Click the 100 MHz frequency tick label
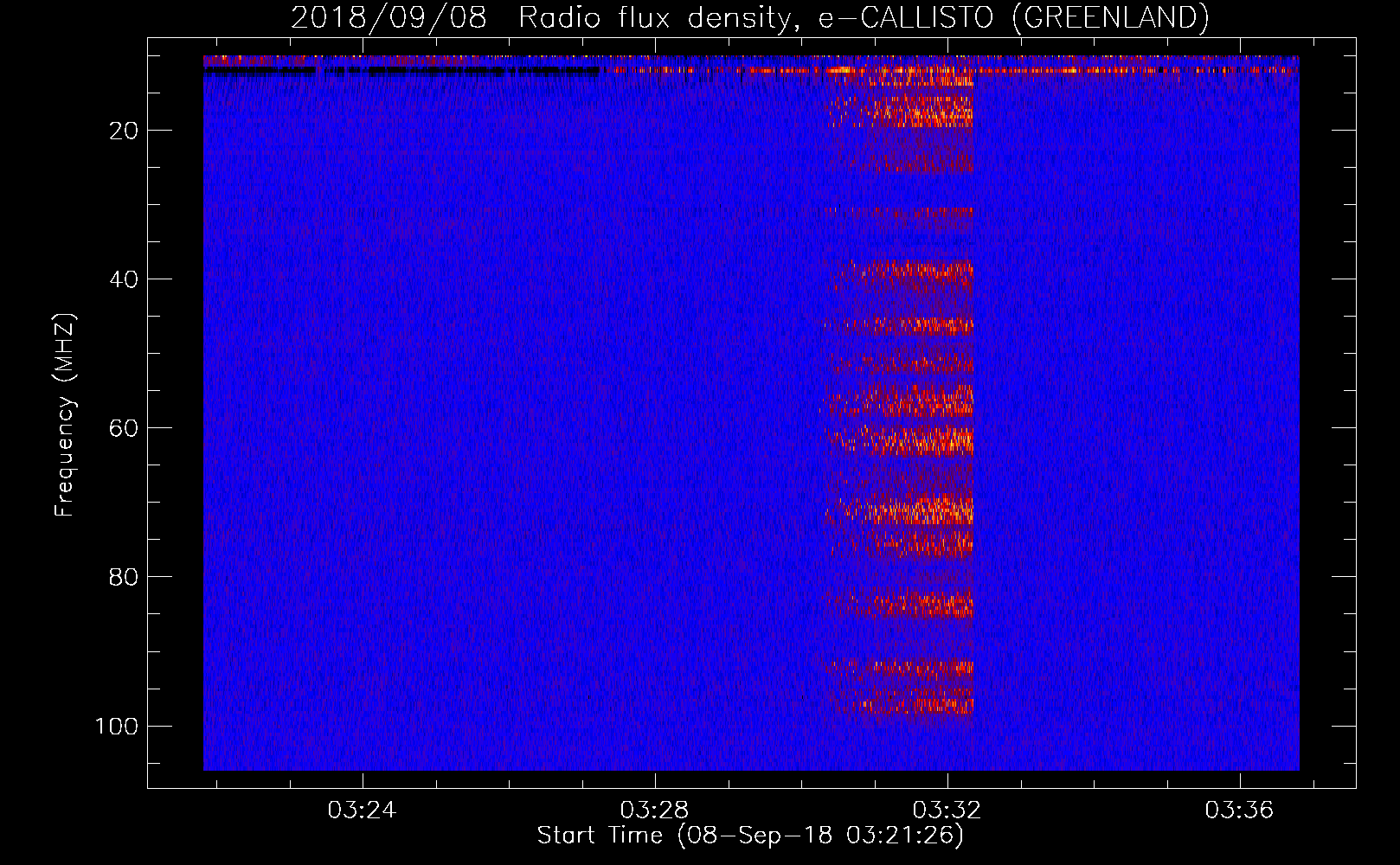Image resolution: width=1400 pixels, height=865 pixels. coord(117,726)
